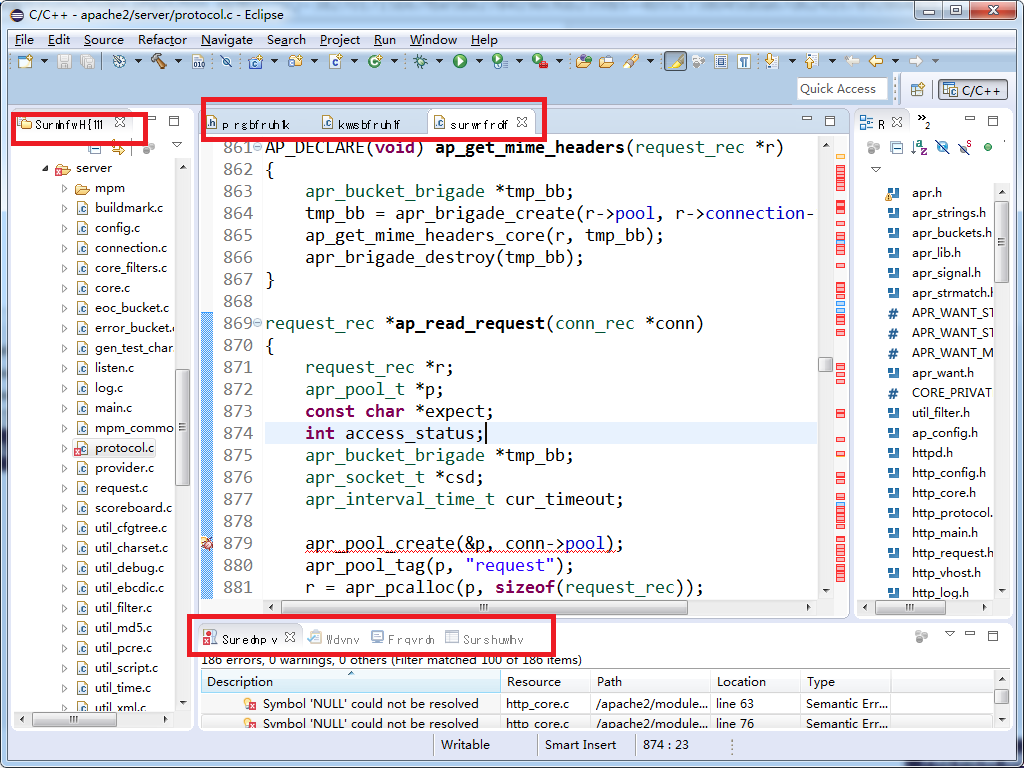Collapse All in the Outline panel
The height and width of the screenshot is (768, 1024).
point(897,148)
